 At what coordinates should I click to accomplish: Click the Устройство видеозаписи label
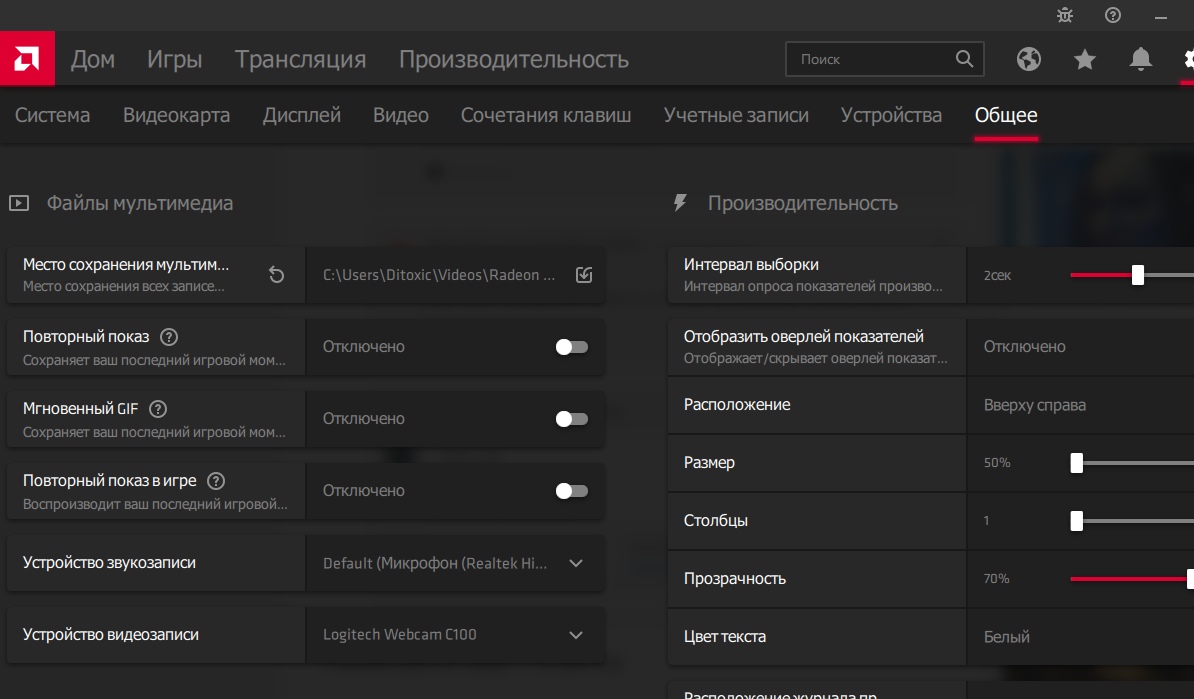coord(110,634)
